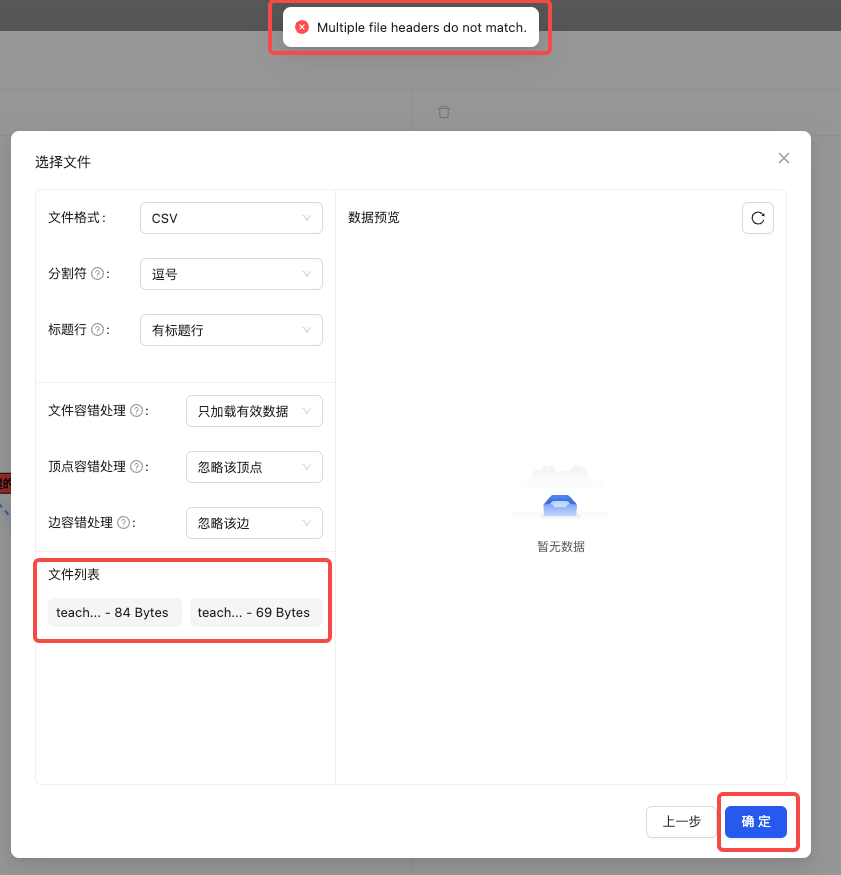
Task: Open the 标题行 help tooltip icon
Action: [x=97, y=330]
